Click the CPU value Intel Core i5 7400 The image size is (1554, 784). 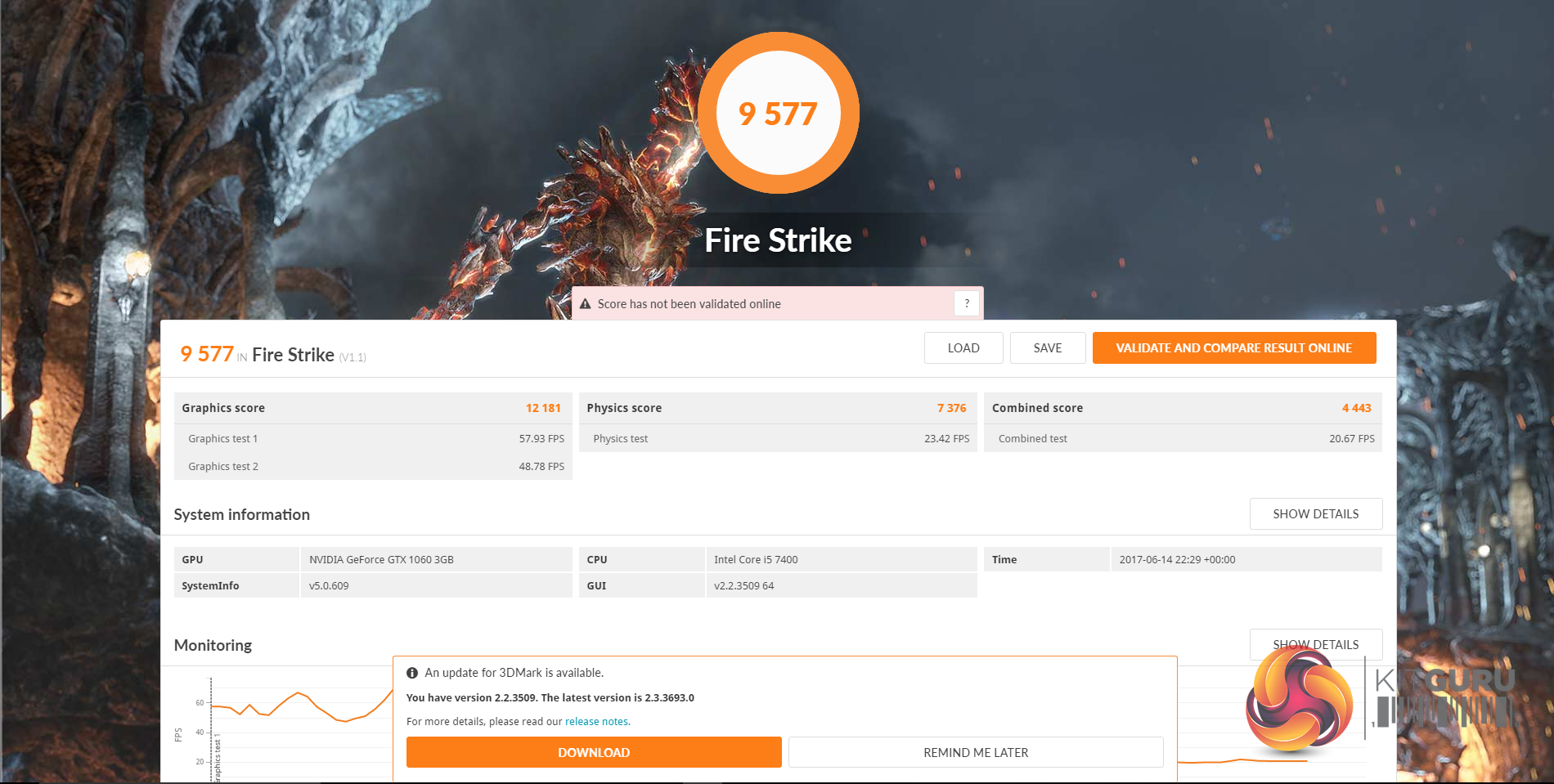[756, 560]
